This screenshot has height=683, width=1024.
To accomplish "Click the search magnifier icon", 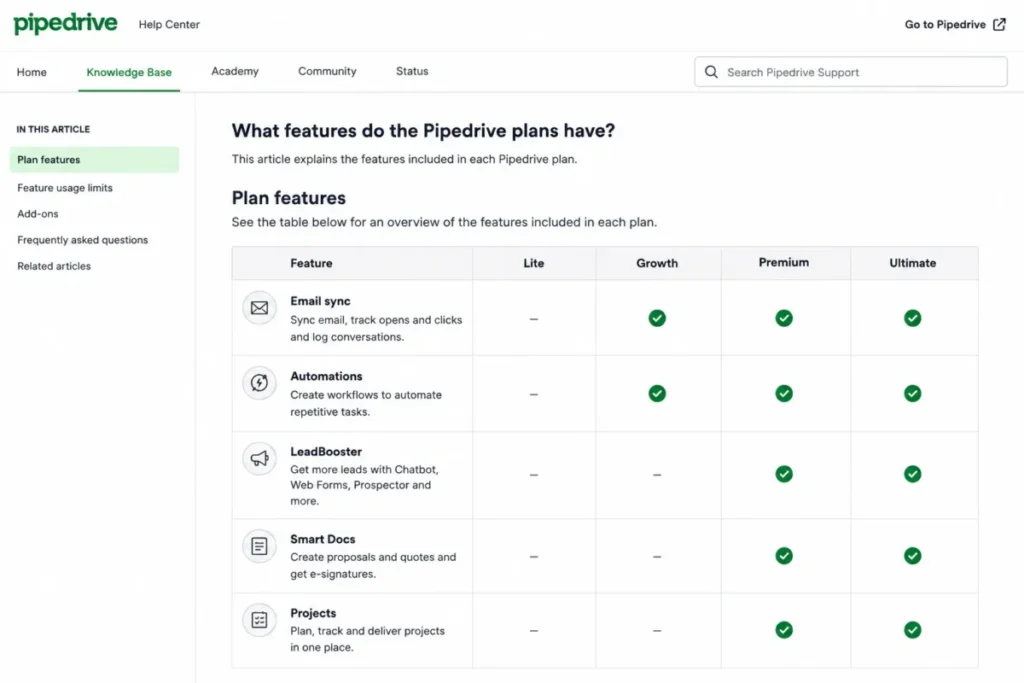I will click(x=711, y=72).
